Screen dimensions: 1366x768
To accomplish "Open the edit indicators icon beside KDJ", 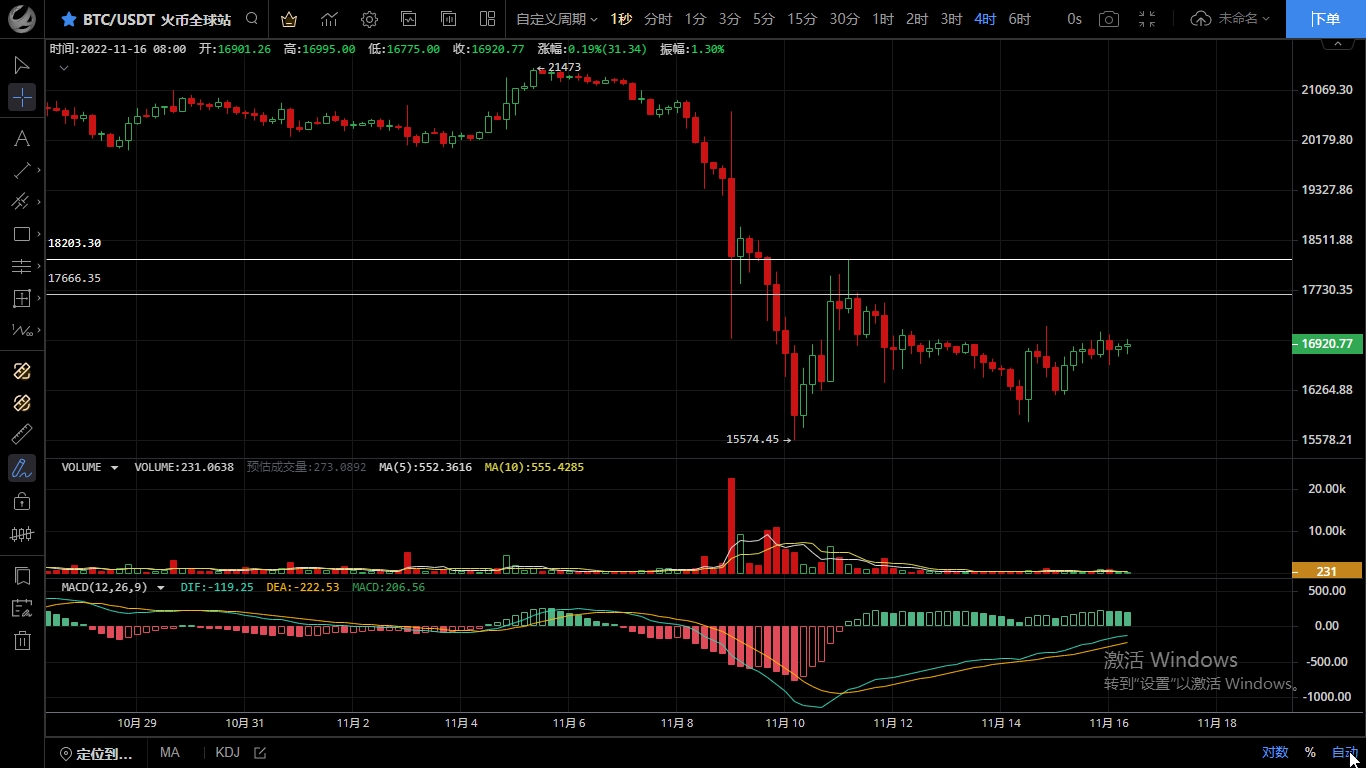I will (260, 753).
